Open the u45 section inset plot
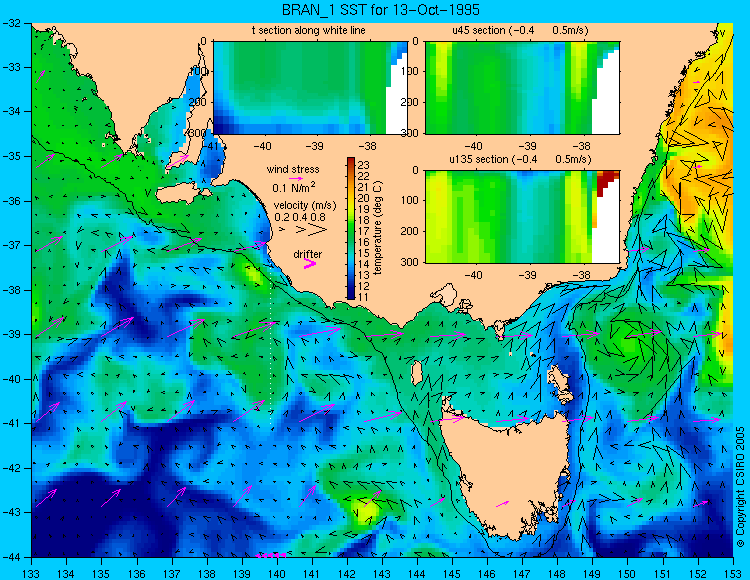 click(x=522, y=88)
